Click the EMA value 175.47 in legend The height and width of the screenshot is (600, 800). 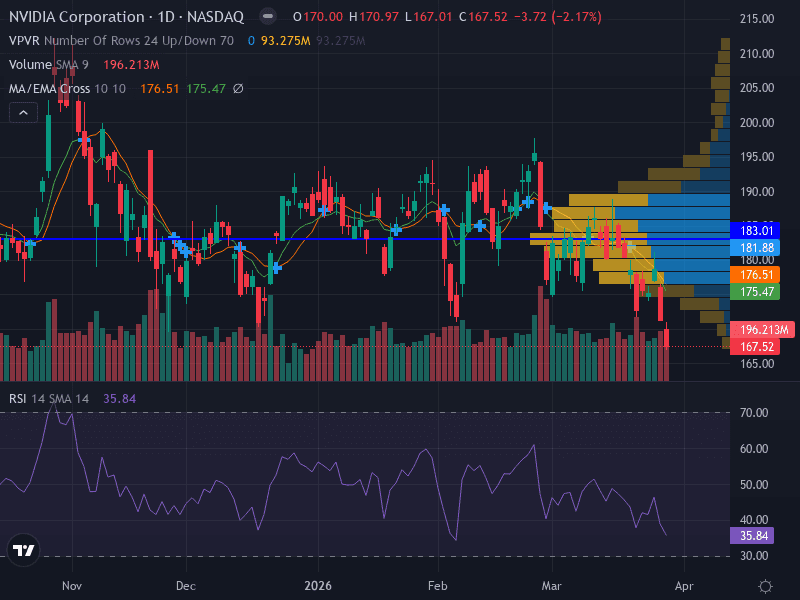point(206,89)
